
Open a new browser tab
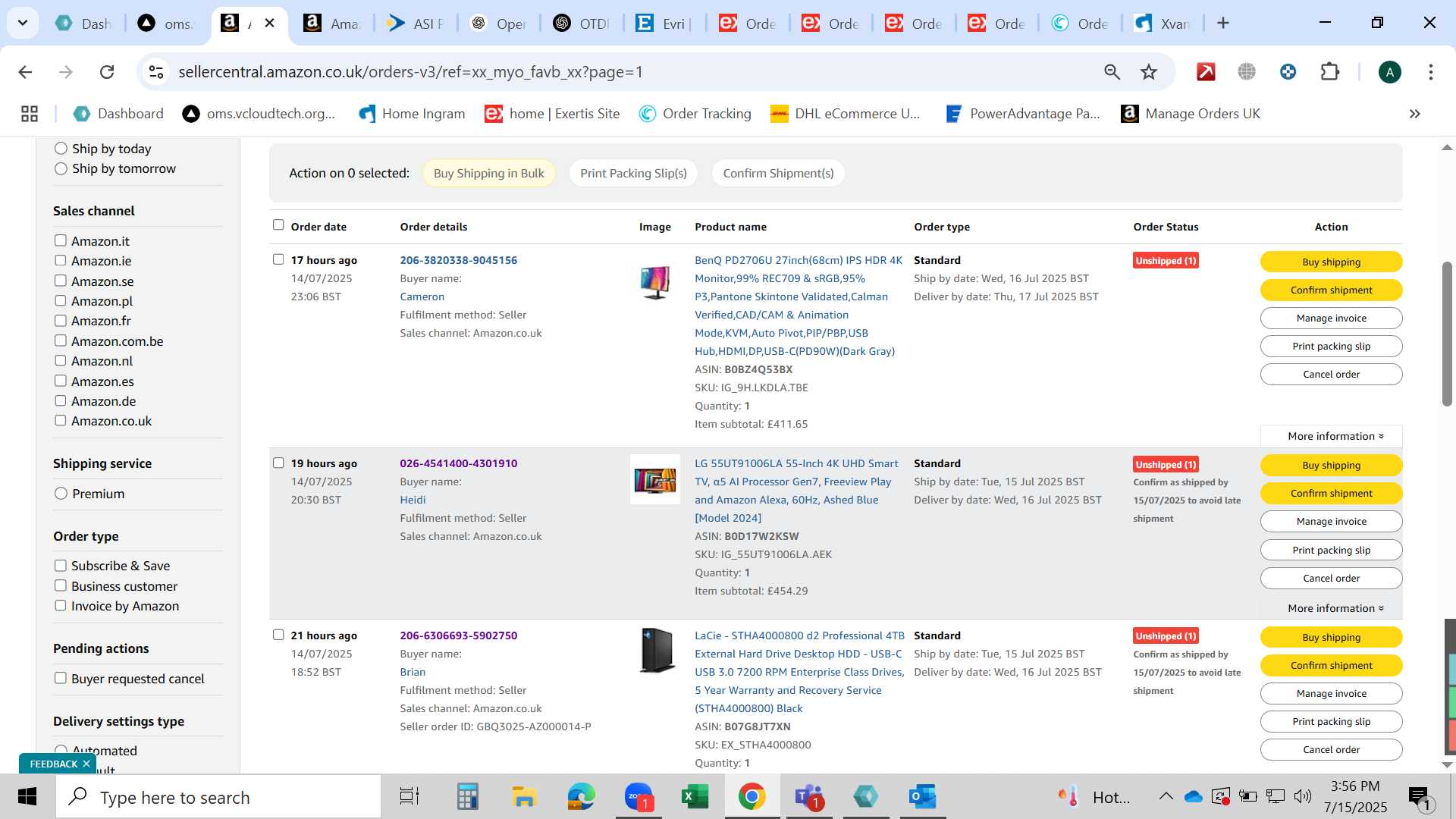pyautogui.click(x=1222, y=24)
